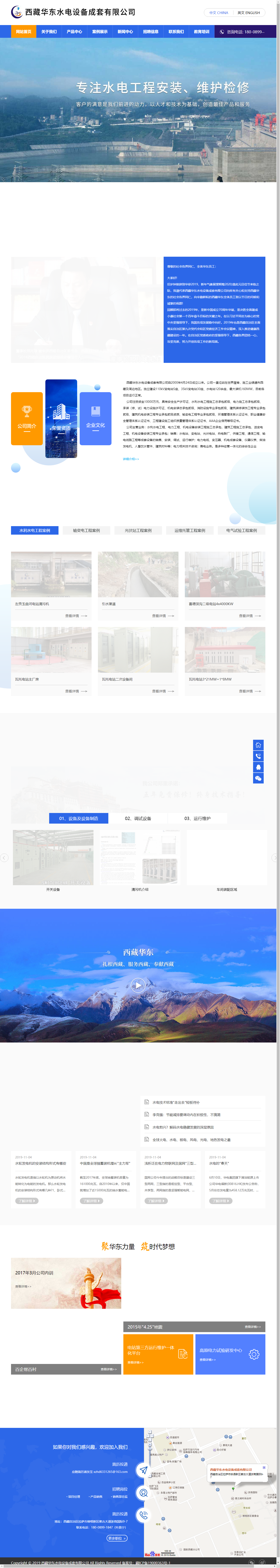Open 案例展示 nav item
The height and width of the screenshot is (1568, 280).
coord(100,32)
